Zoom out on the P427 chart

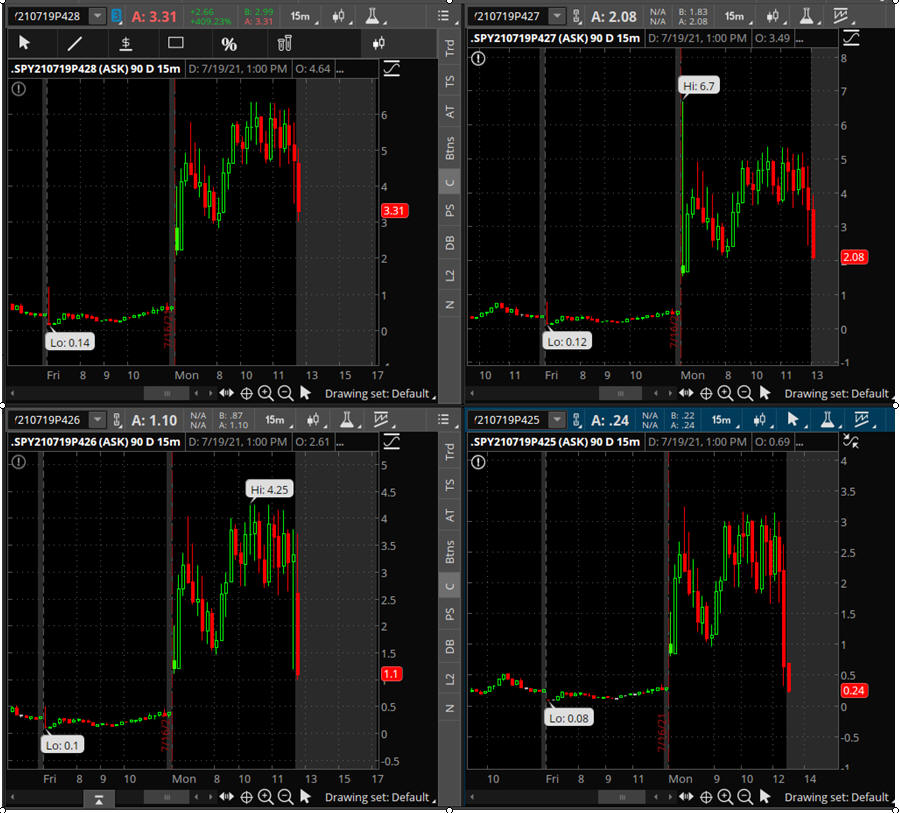tap(744, 393)
